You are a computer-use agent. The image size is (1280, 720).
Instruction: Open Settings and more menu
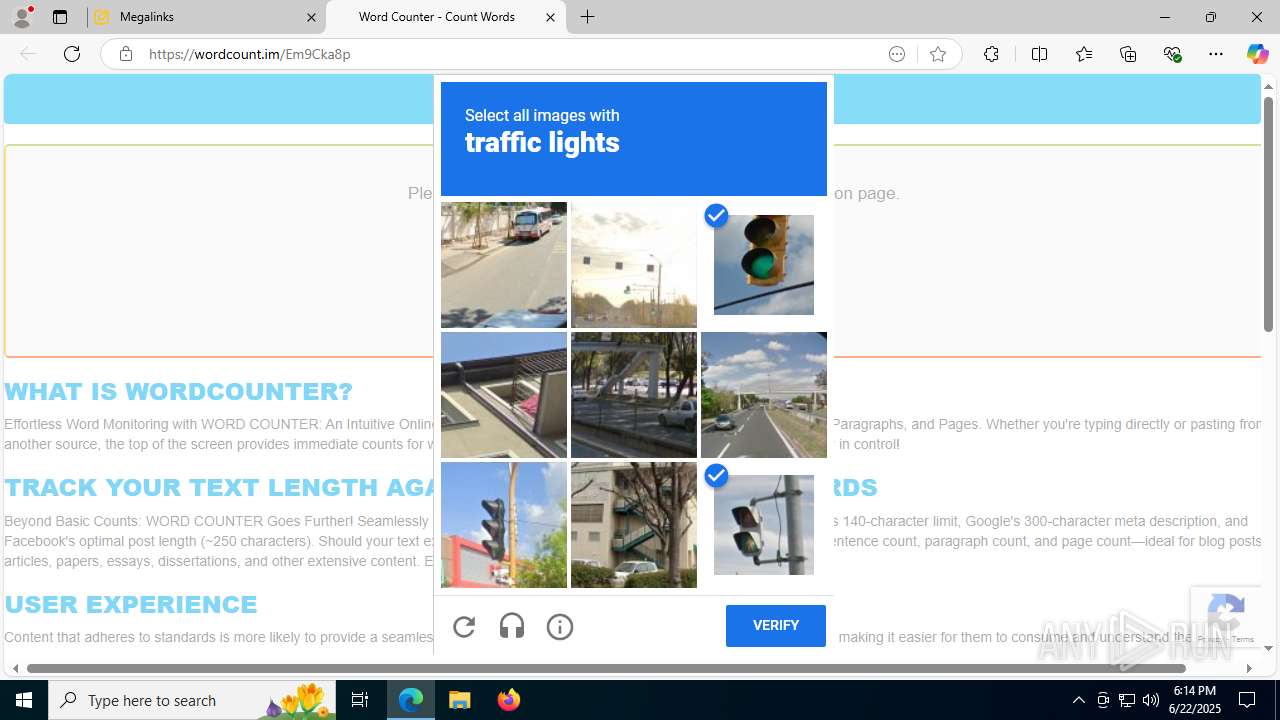click(x=1216, y=54)
